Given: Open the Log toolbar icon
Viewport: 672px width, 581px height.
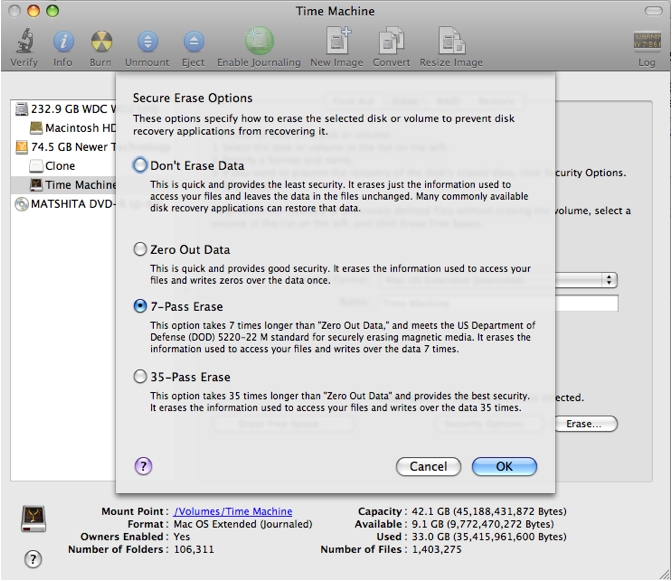Looking at the screenshot, I should (646, 42).
